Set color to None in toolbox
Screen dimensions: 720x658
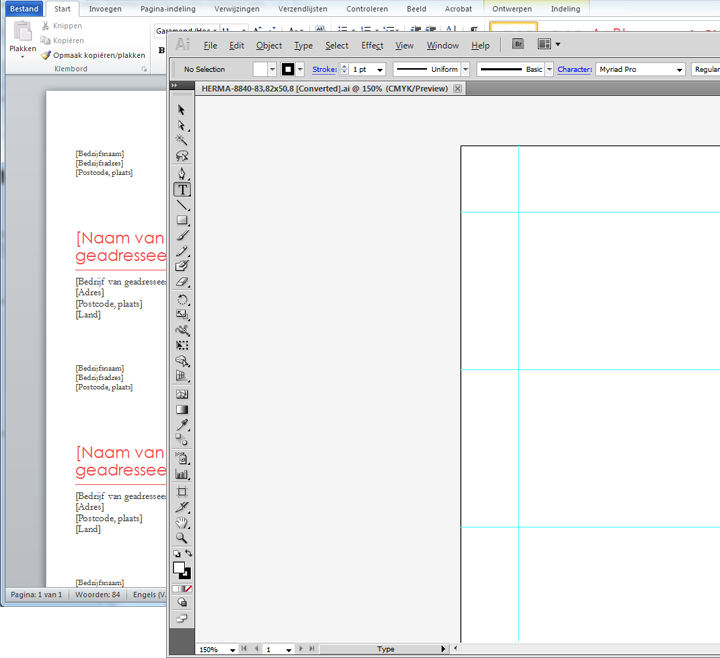188,589
